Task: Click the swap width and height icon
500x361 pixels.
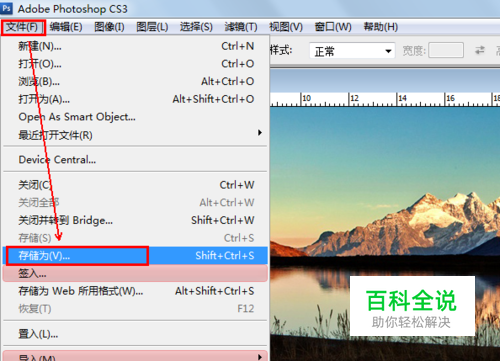Action: click(480, 50)
